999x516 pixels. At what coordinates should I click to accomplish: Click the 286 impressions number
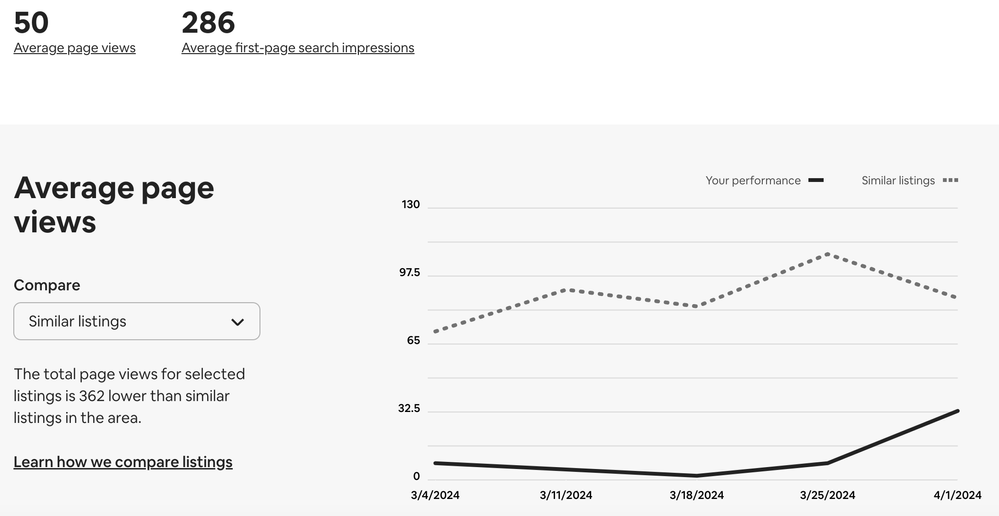pos(208,22)
